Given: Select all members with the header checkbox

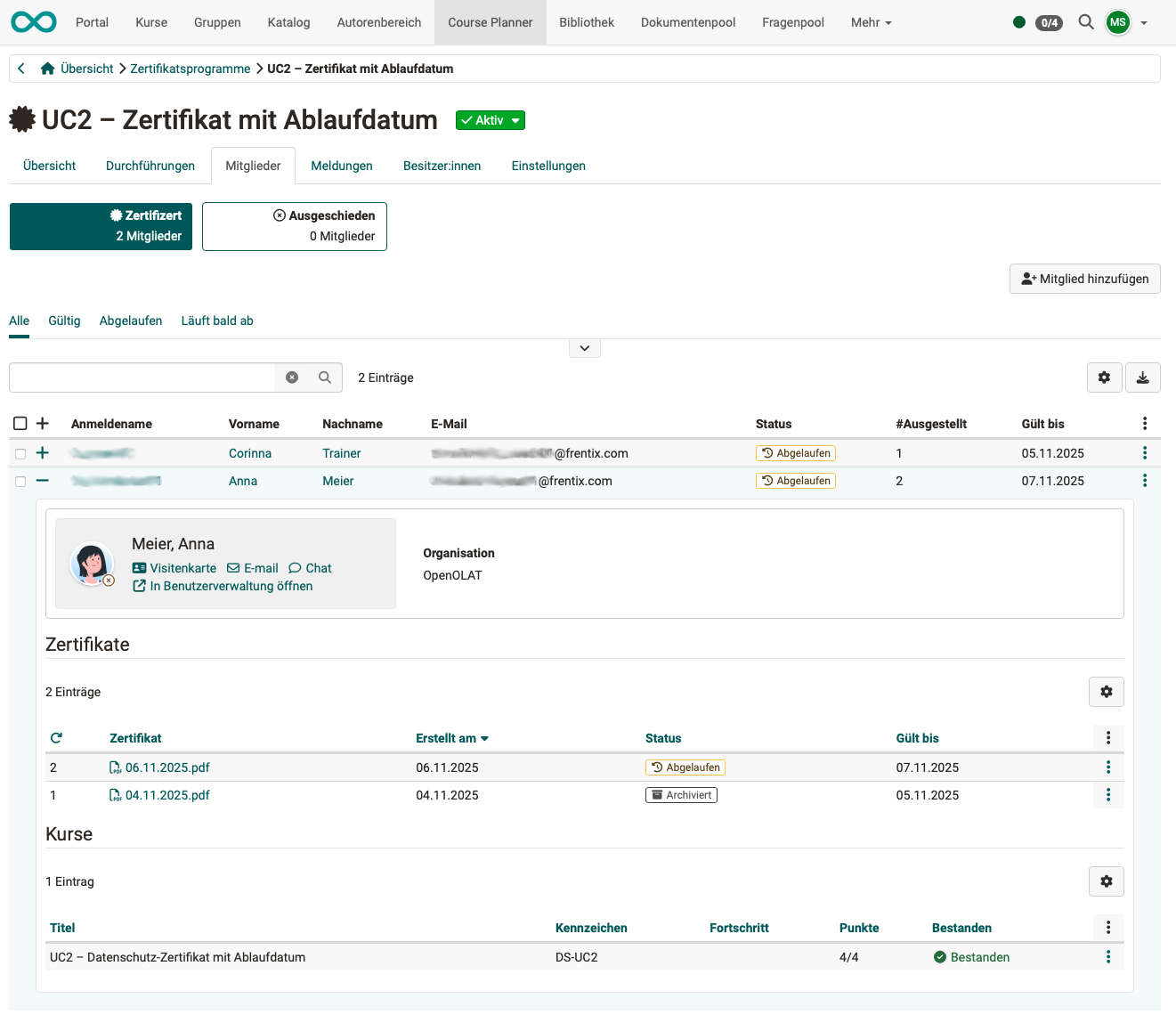Looking at the screenshot, I should [x=20, y=423].
